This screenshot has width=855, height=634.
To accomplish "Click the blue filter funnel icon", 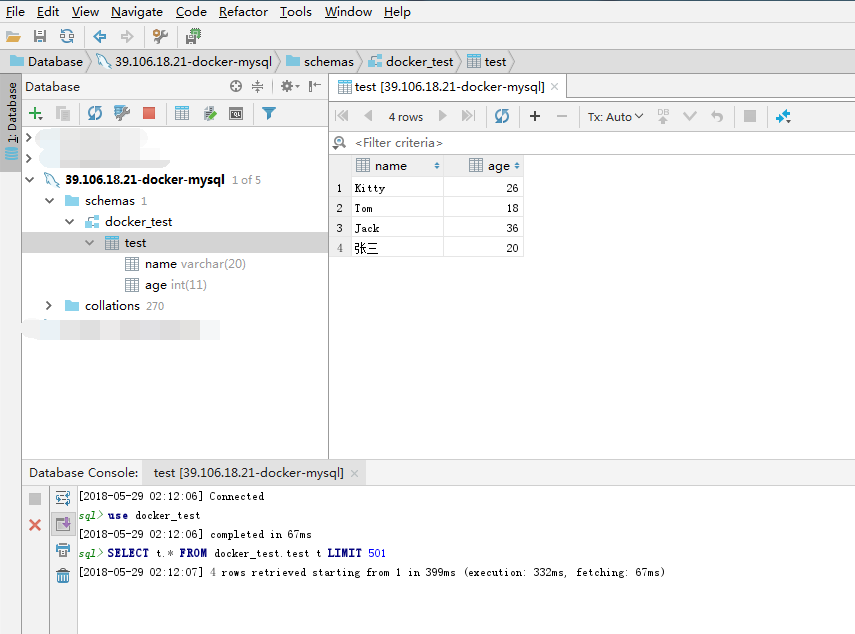I will click(269, 113).
